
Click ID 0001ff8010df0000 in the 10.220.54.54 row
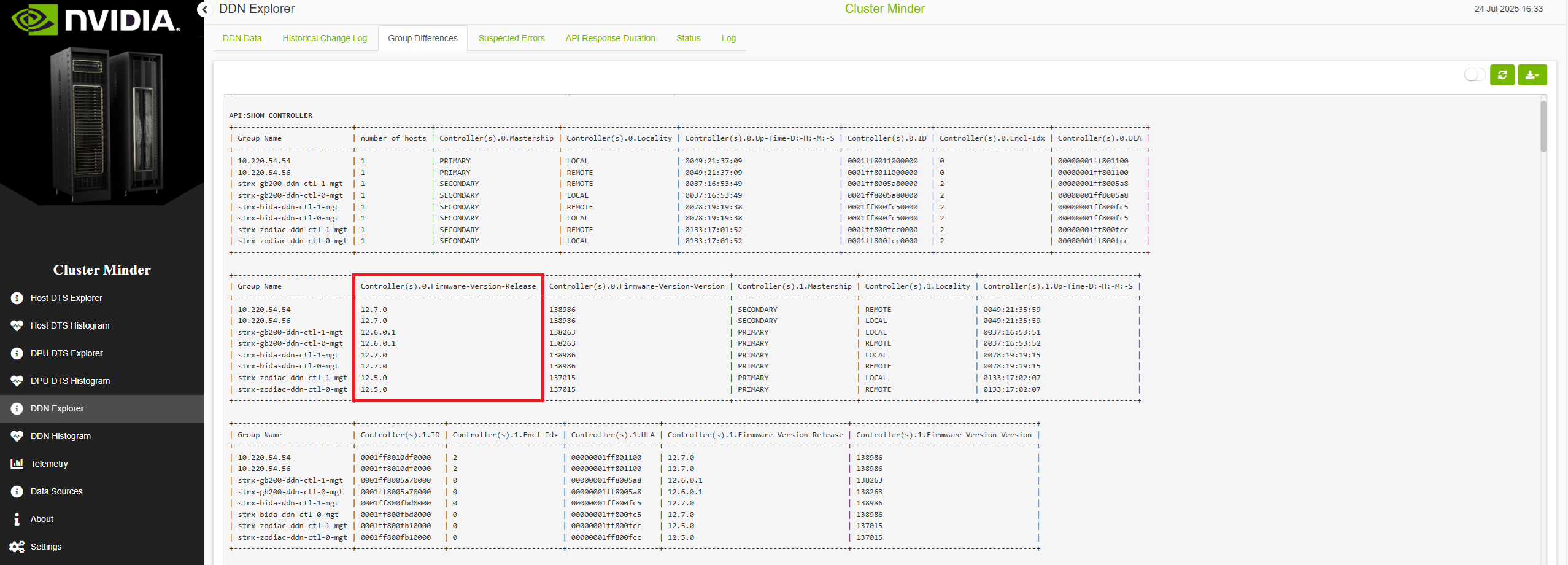click(396, 458)
